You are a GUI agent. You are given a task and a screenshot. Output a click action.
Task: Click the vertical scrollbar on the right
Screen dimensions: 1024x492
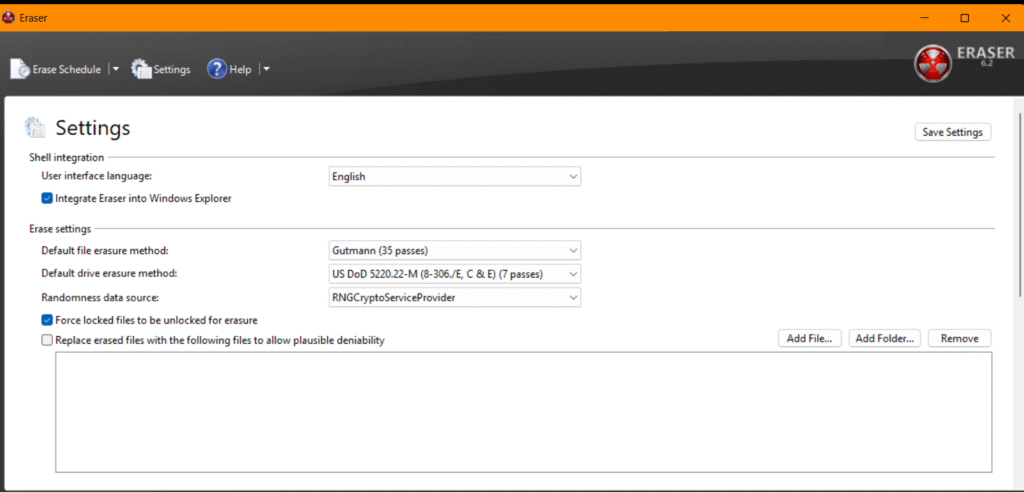click(x=1020, y=203)
